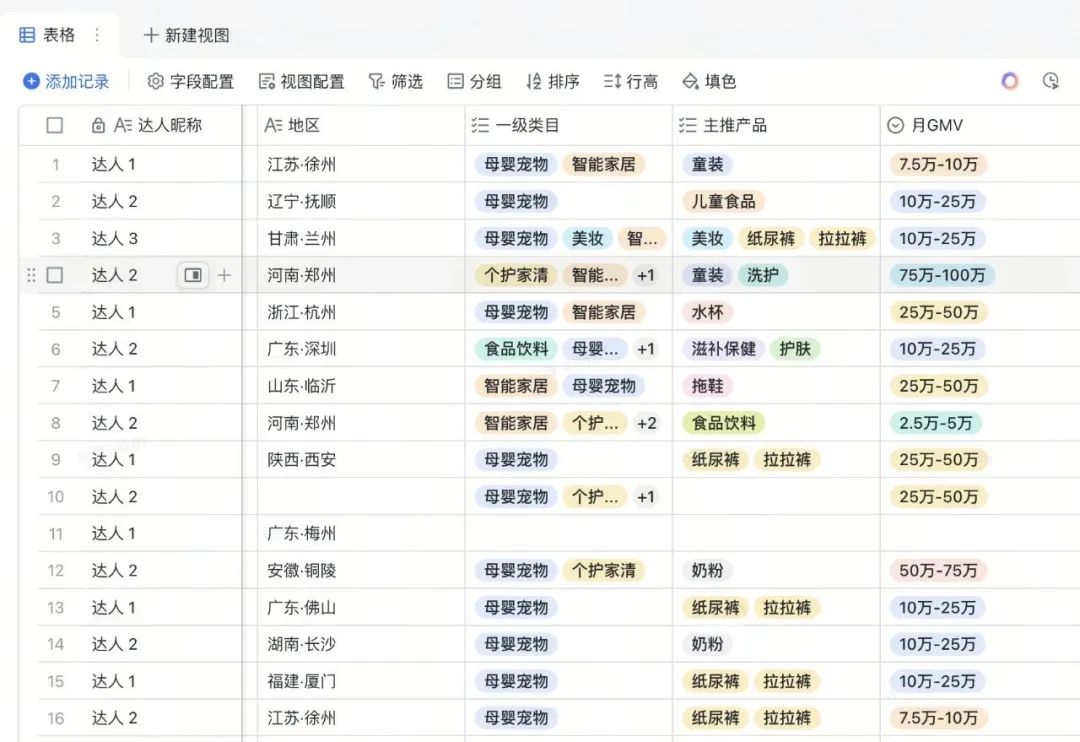Open the history clock icon
Viewport: 1080px width, 742px height.
point(1051,81)
